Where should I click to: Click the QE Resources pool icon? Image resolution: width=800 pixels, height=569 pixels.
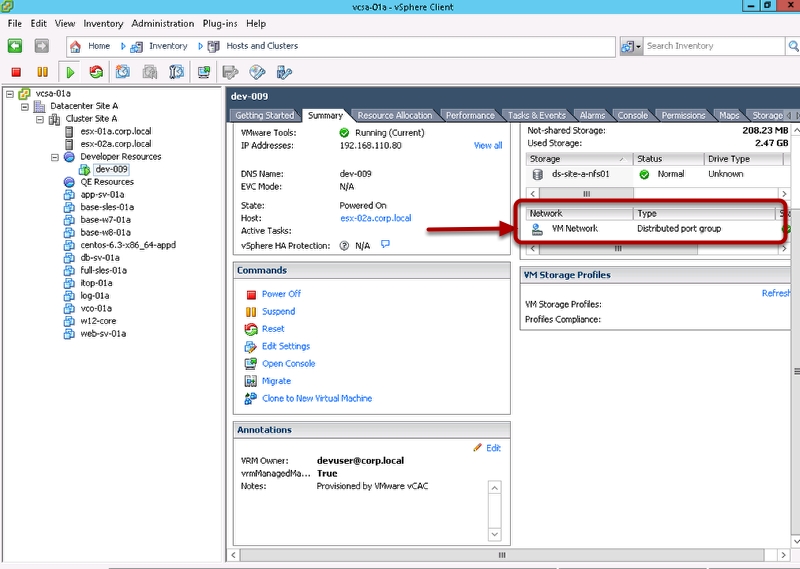(69, 182)
